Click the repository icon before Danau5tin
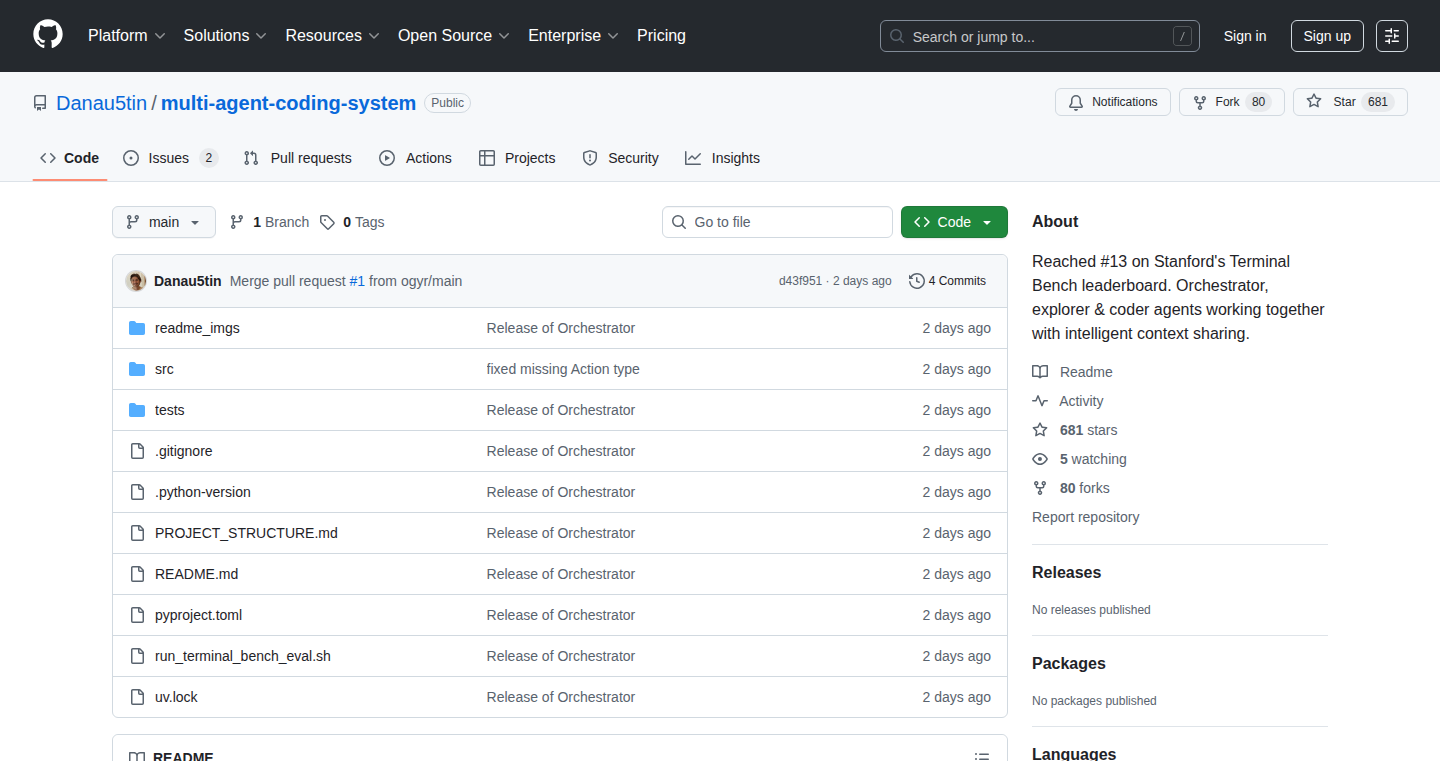1440x761 pixels. click(x=40, y=103)
